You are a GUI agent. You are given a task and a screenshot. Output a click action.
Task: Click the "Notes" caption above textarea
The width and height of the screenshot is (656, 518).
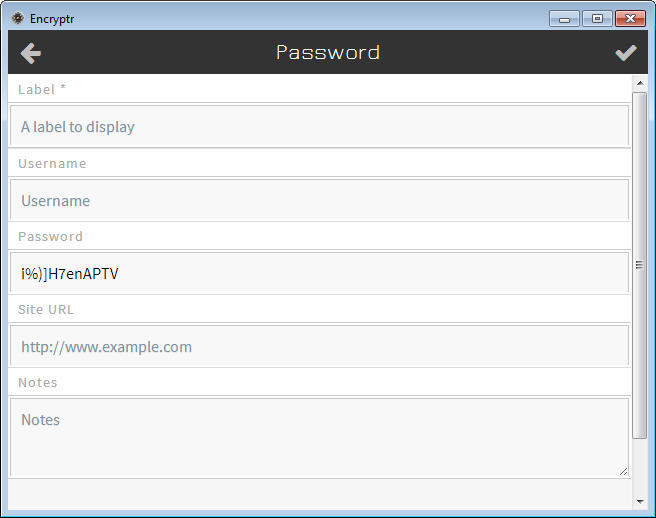pyautogui.click(x=38, y=382)
